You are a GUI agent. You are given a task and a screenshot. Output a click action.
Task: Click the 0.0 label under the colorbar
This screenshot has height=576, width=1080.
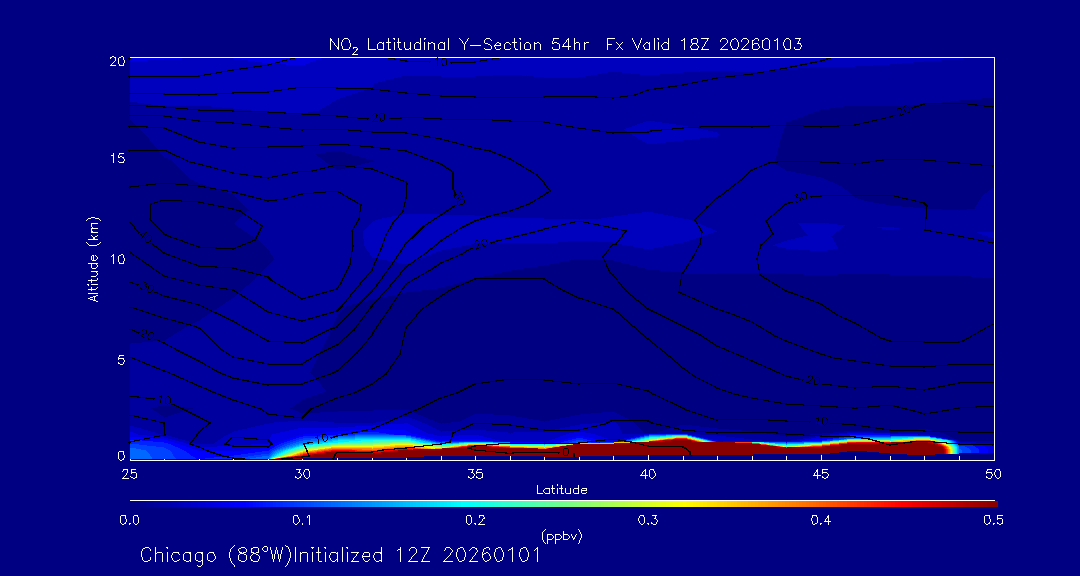point(129,520)
